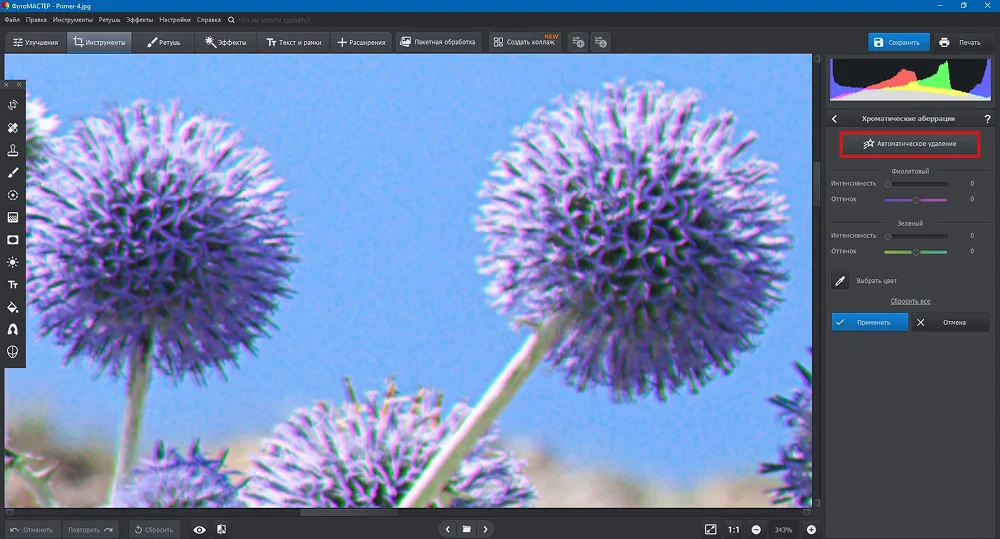Set zoom to 1:1

pos(734,529)
